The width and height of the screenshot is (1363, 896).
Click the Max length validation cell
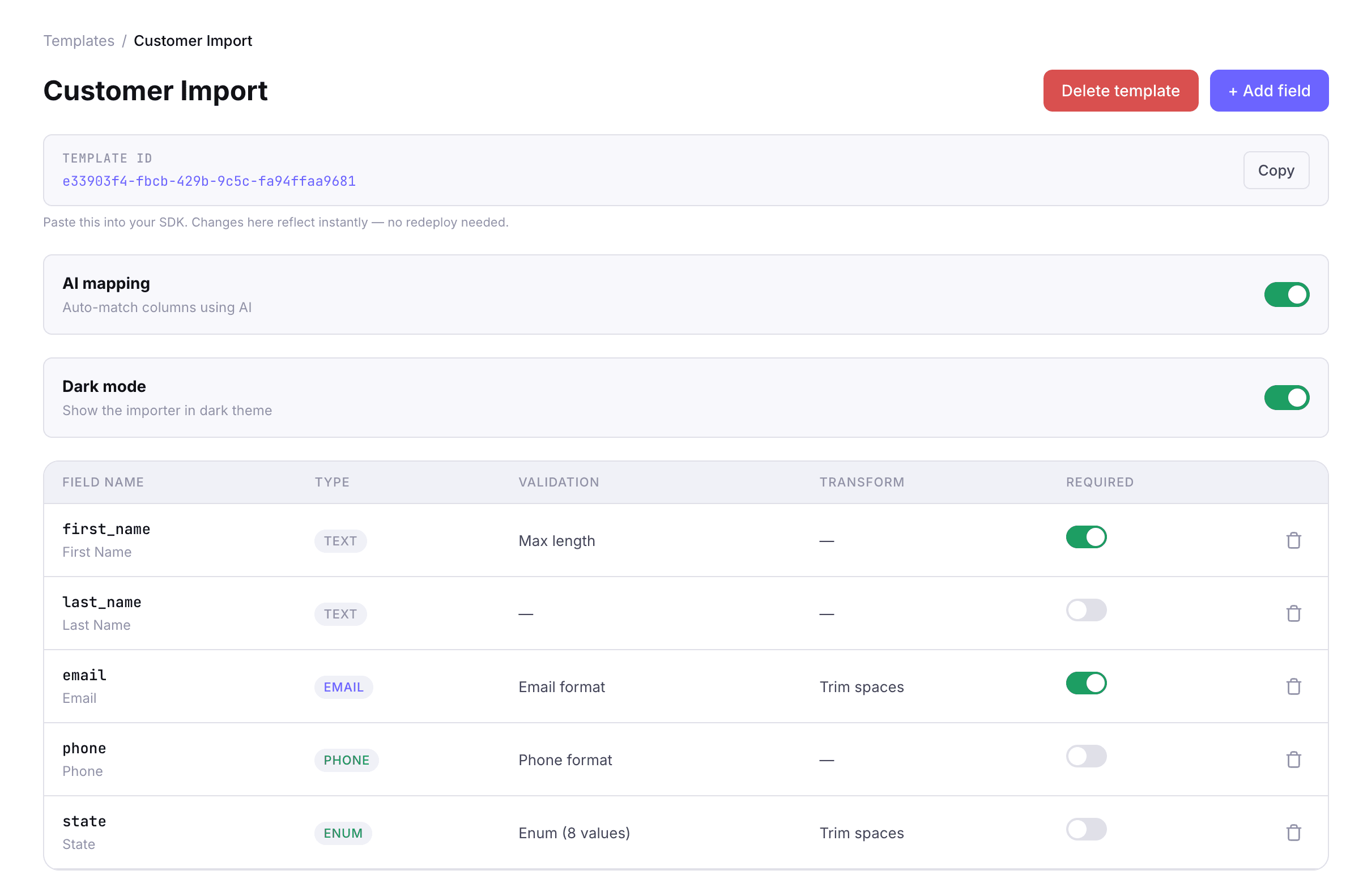(557, 541)
